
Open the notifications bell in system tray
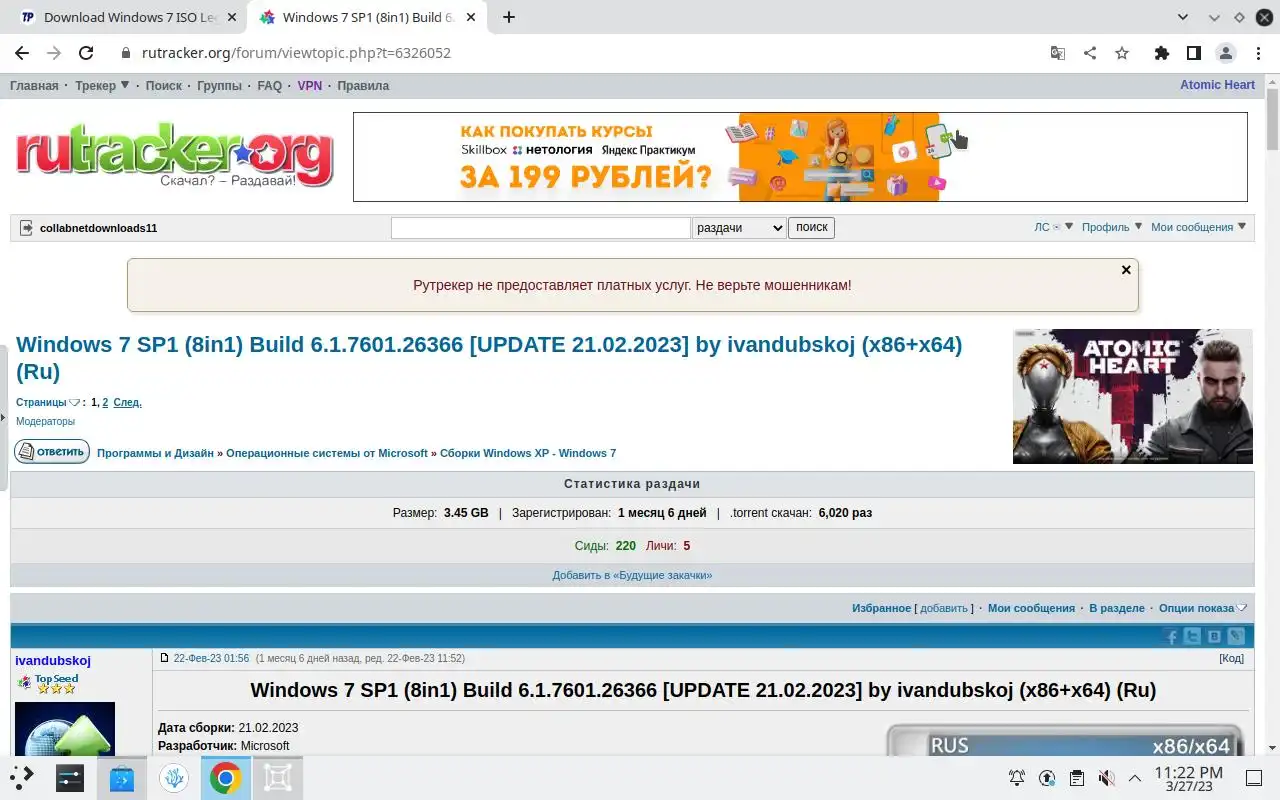pos(1017,777)
